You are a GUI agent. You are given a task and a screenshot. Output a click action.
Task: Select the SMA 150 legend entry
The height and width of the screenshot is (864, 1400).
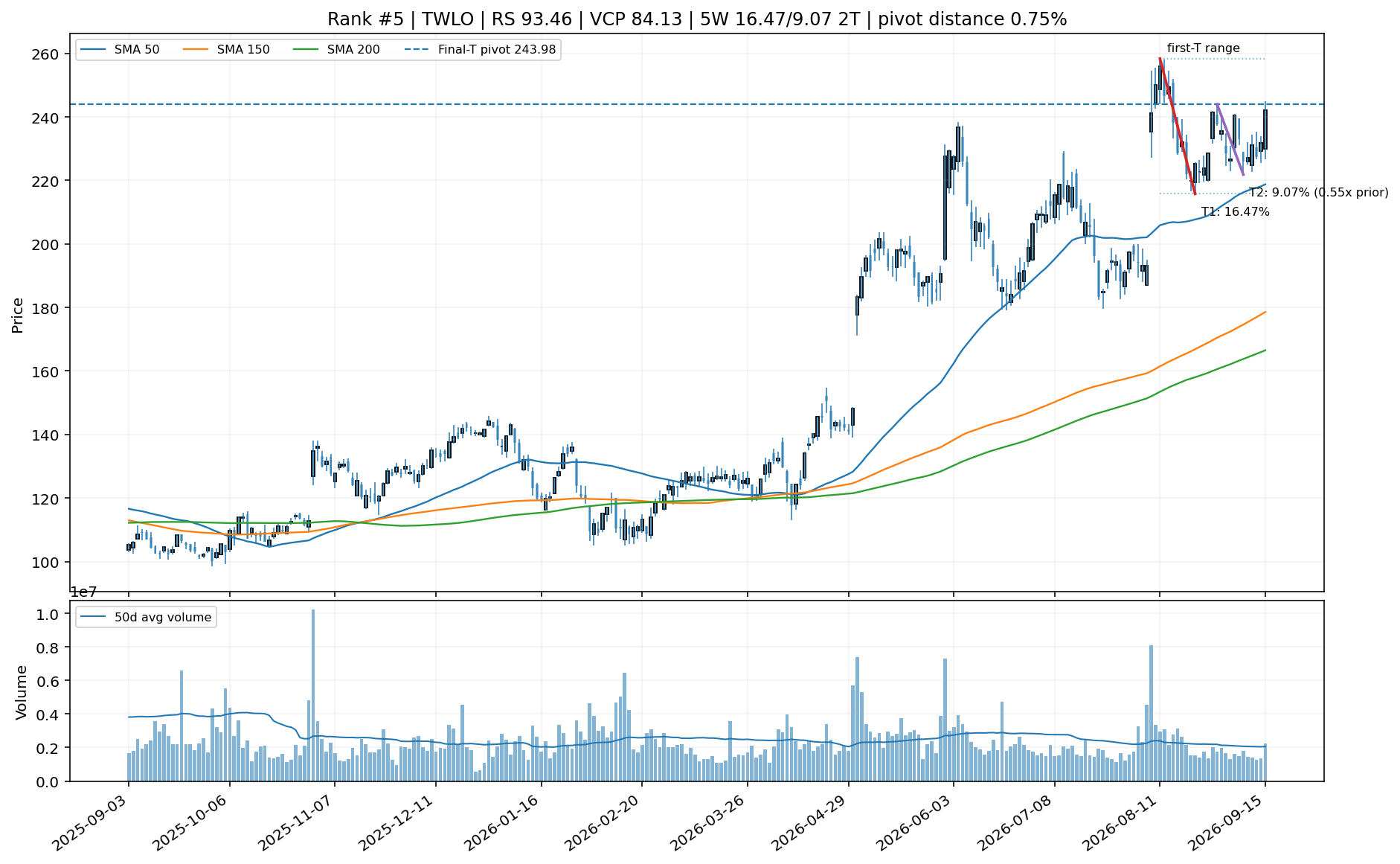click(227, 50)
